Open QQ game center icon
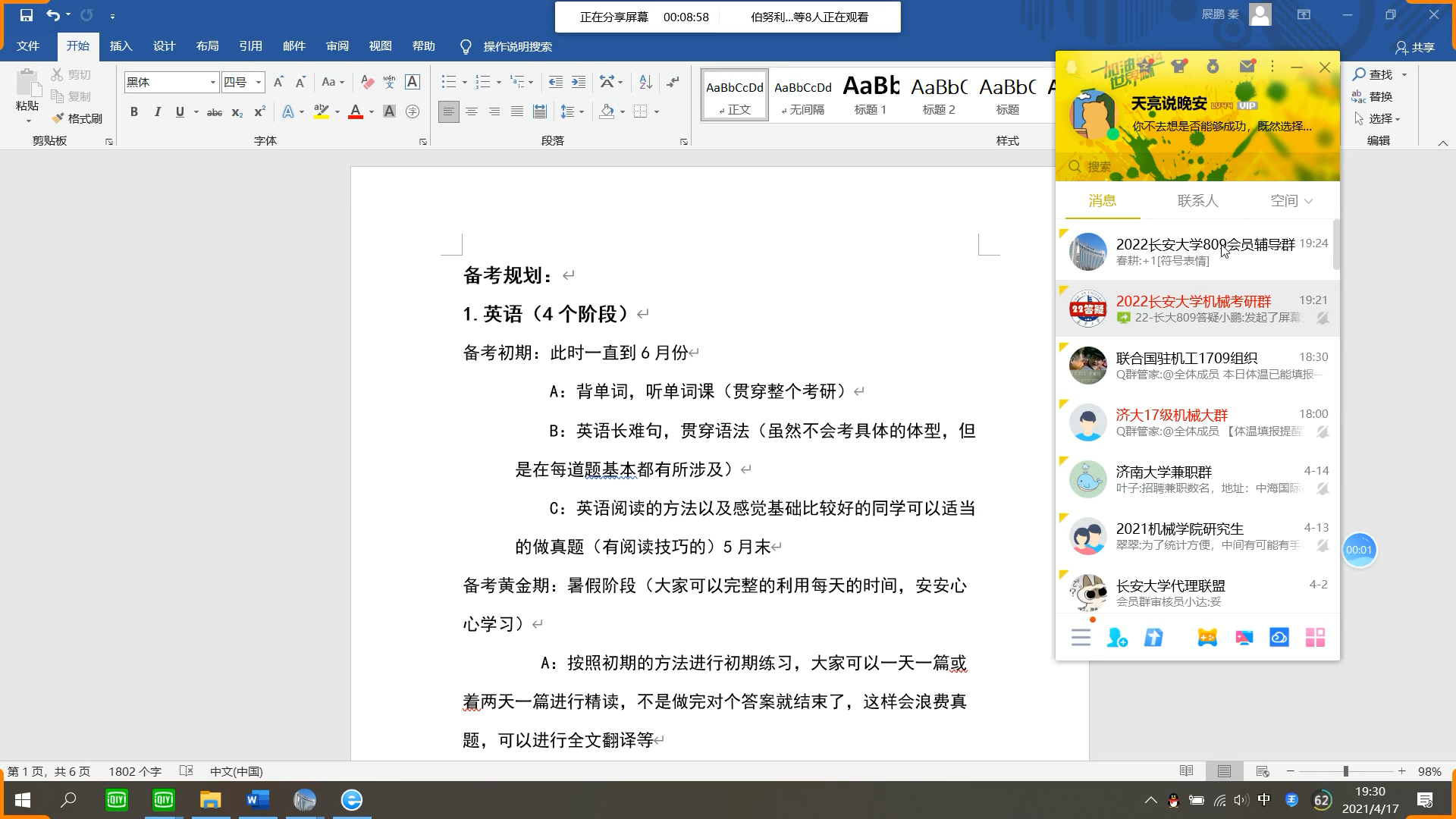This screenshot has width=1456, height=819. 1207,638
